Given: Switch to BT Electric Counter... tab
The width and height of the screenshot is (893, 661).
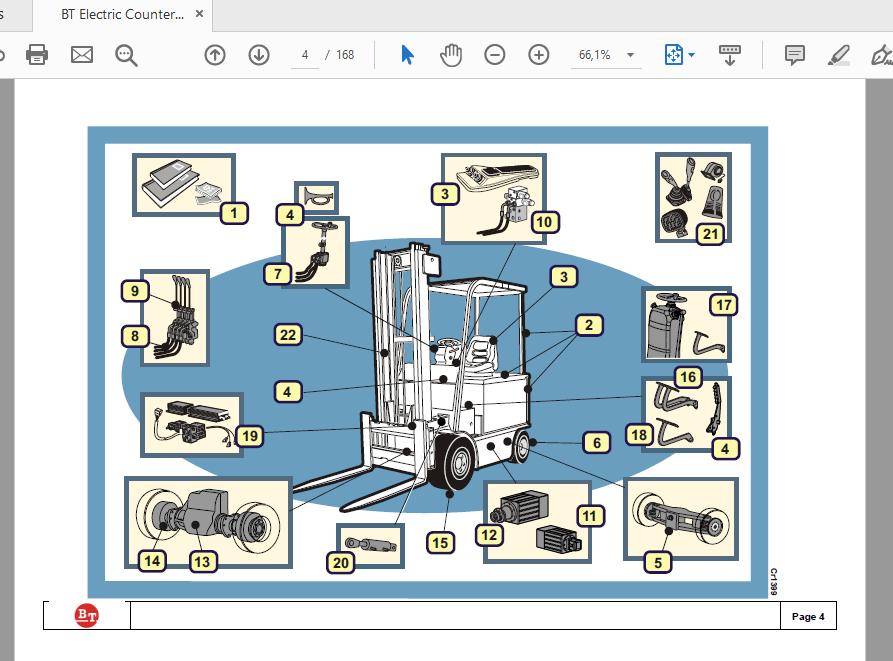Looking at the screenshot, I should pos(122,15).
